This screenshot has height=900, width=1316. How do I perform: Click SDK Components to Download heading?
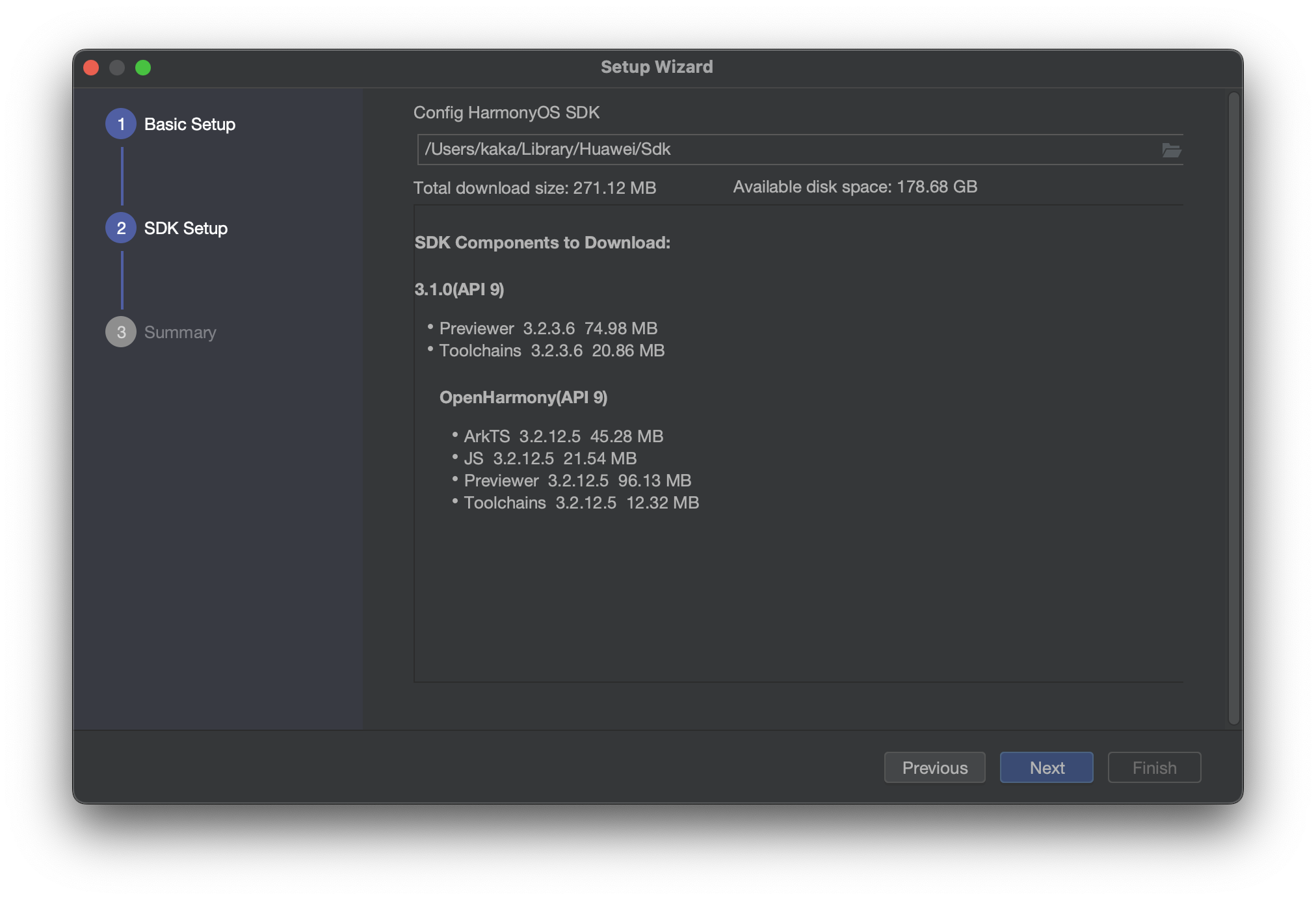point(542,243)
